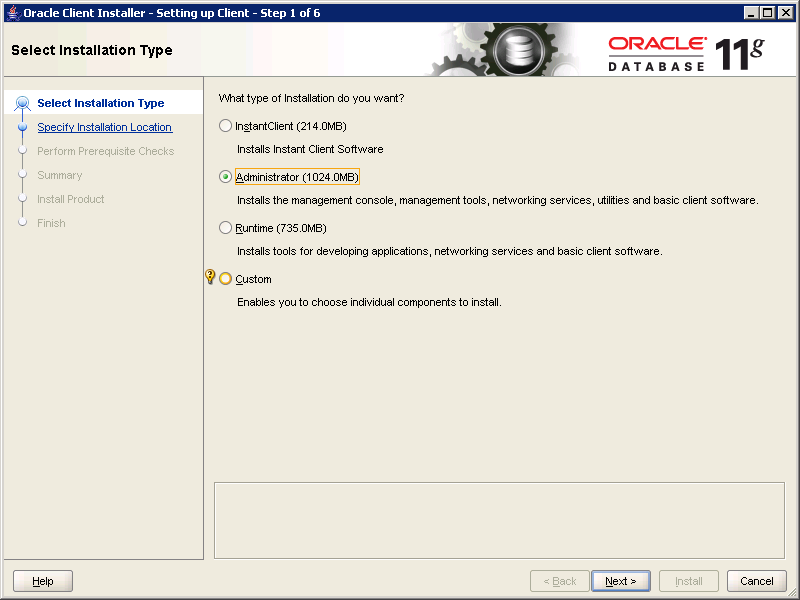This screenshot has height=600, width=800.
Task: Choose the Administrator radio button
Action: (225, 177)
